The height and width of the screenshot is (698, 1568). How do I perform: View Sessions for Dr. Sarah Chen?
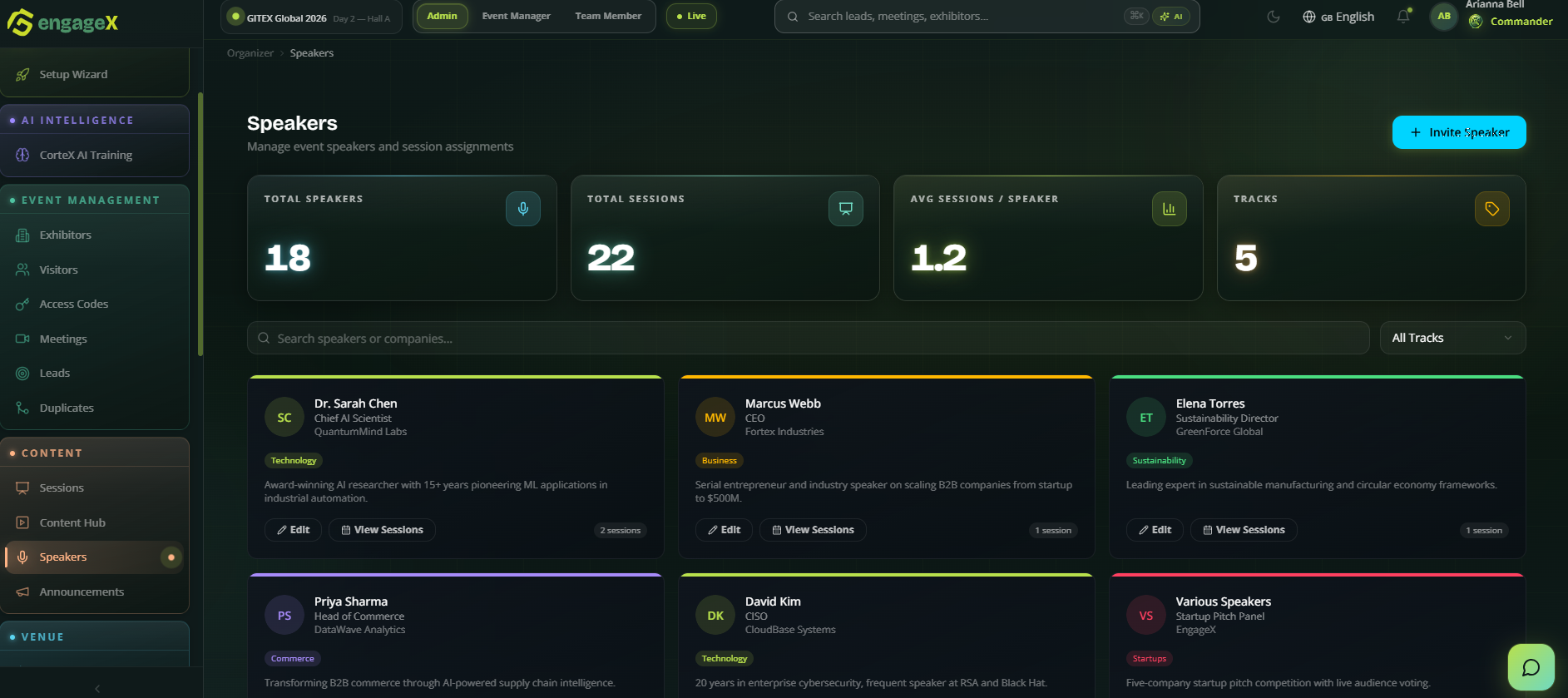382,530
